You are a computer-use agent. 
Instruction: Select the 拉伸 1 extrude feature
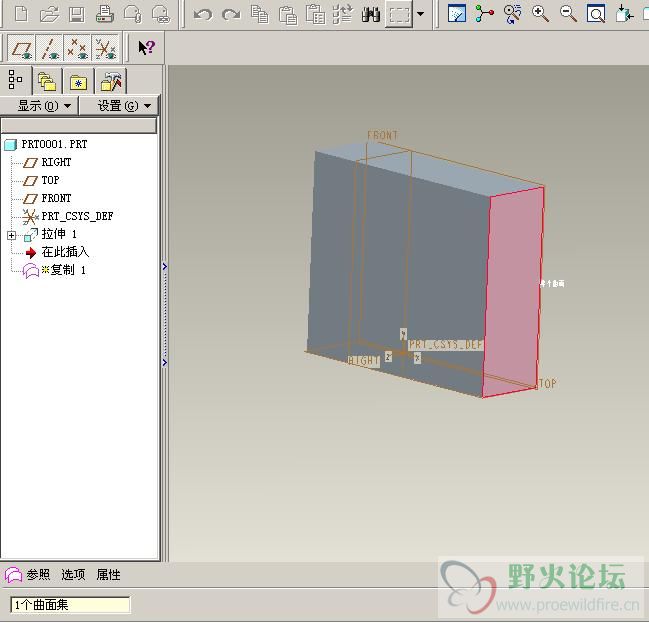[59, 234]
